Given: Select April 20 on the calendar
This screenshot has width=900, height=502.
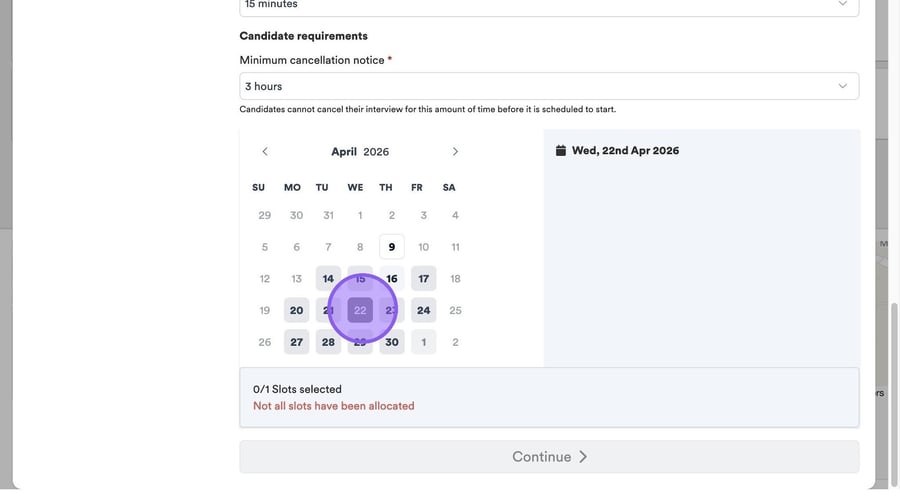Looking at the screenshot, I should tap(296, 311).
